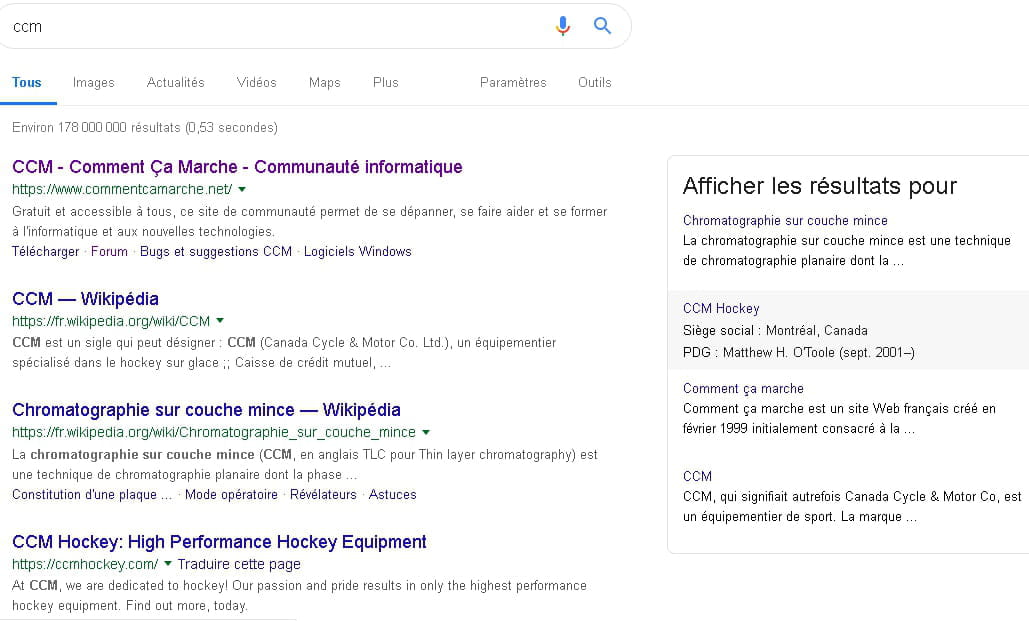1029x621 pixels.
Task: Open Constitution d'une plaque sitelink
Action: [x=92, y=494]
